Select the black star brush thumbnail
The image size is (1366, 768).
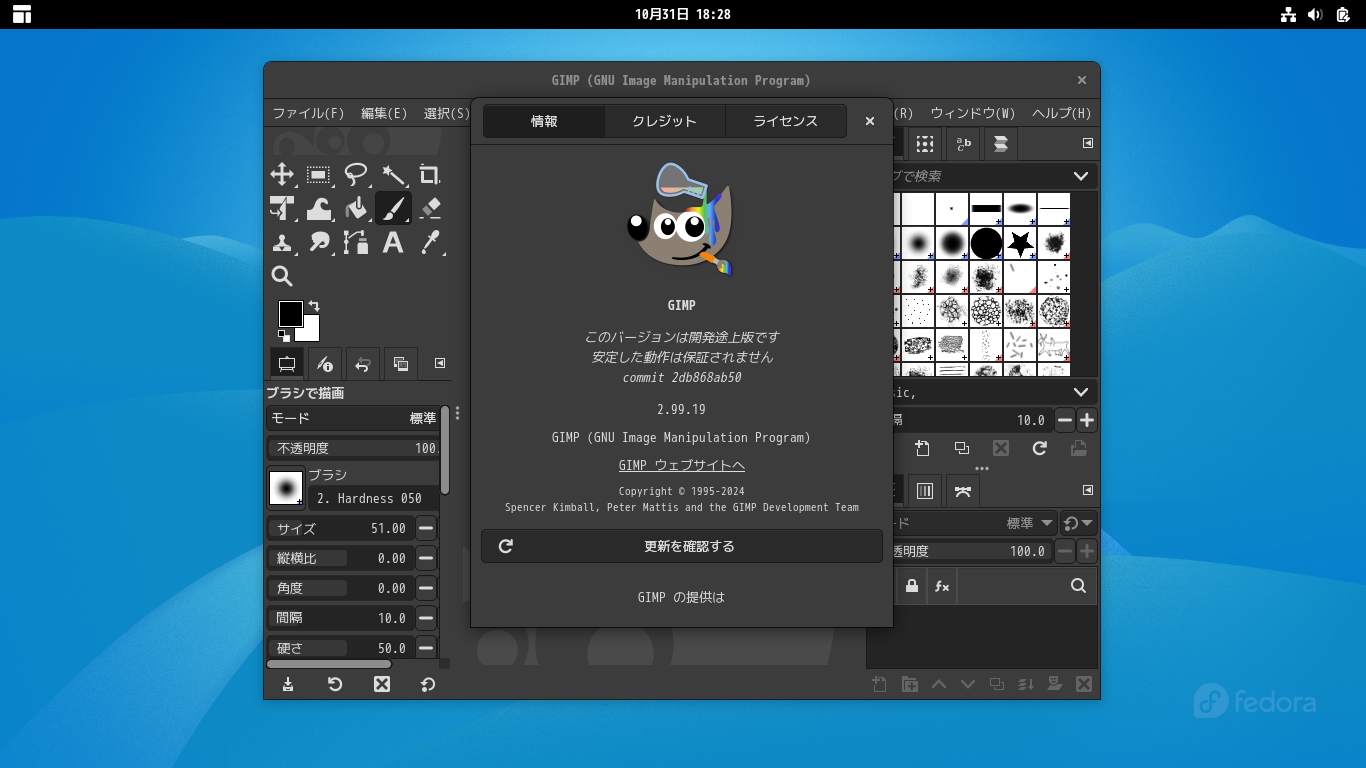tap(1020, 243)
